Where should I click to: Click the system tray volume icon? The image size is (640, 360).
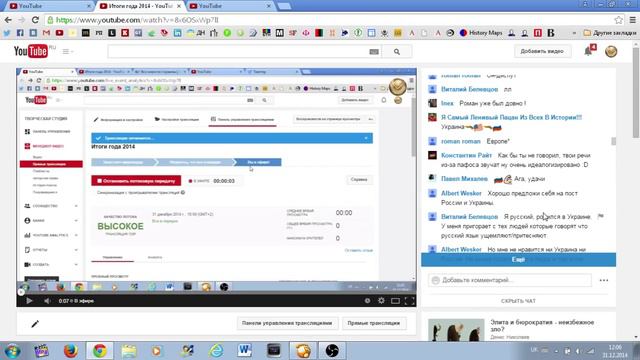pos(578,351)
